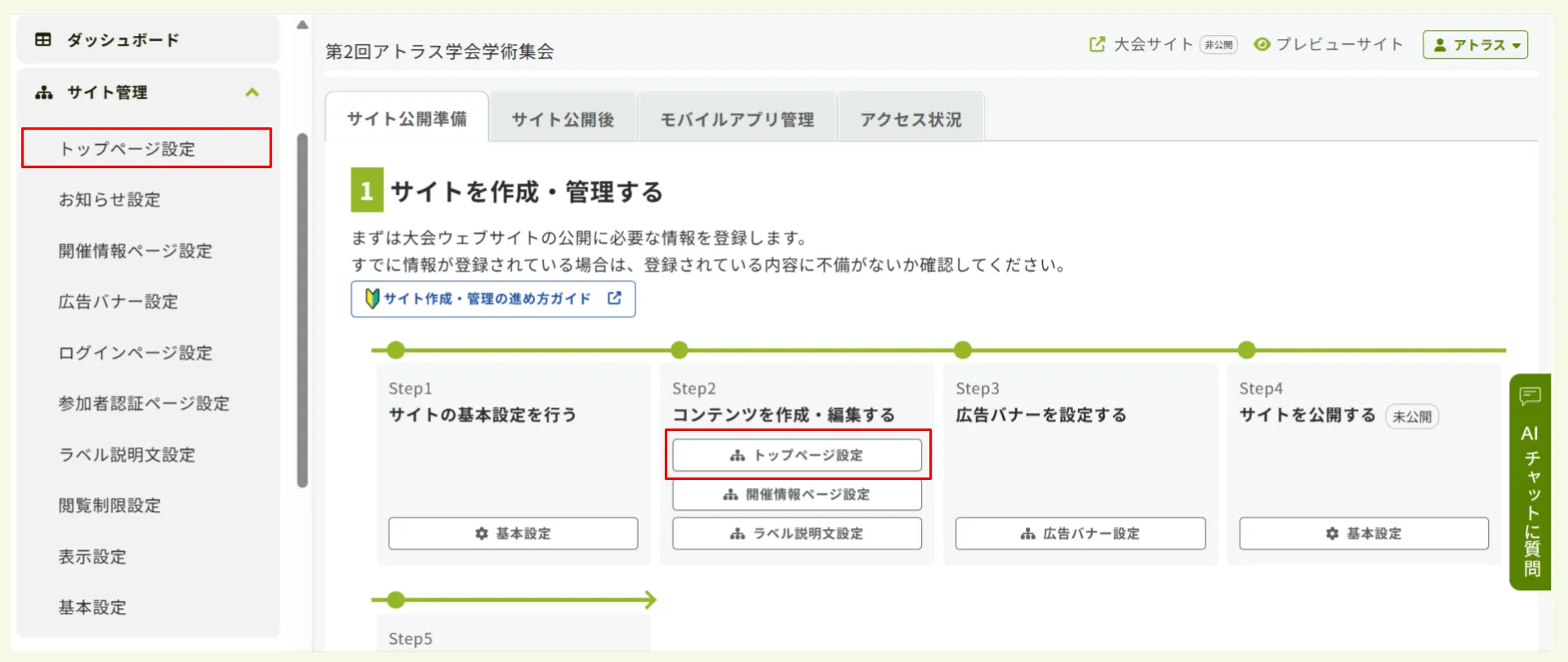Click the Step5 progress marker dot
This screenshot has width=1568, height=662.
pyautogui.click(x=396, y=600)
